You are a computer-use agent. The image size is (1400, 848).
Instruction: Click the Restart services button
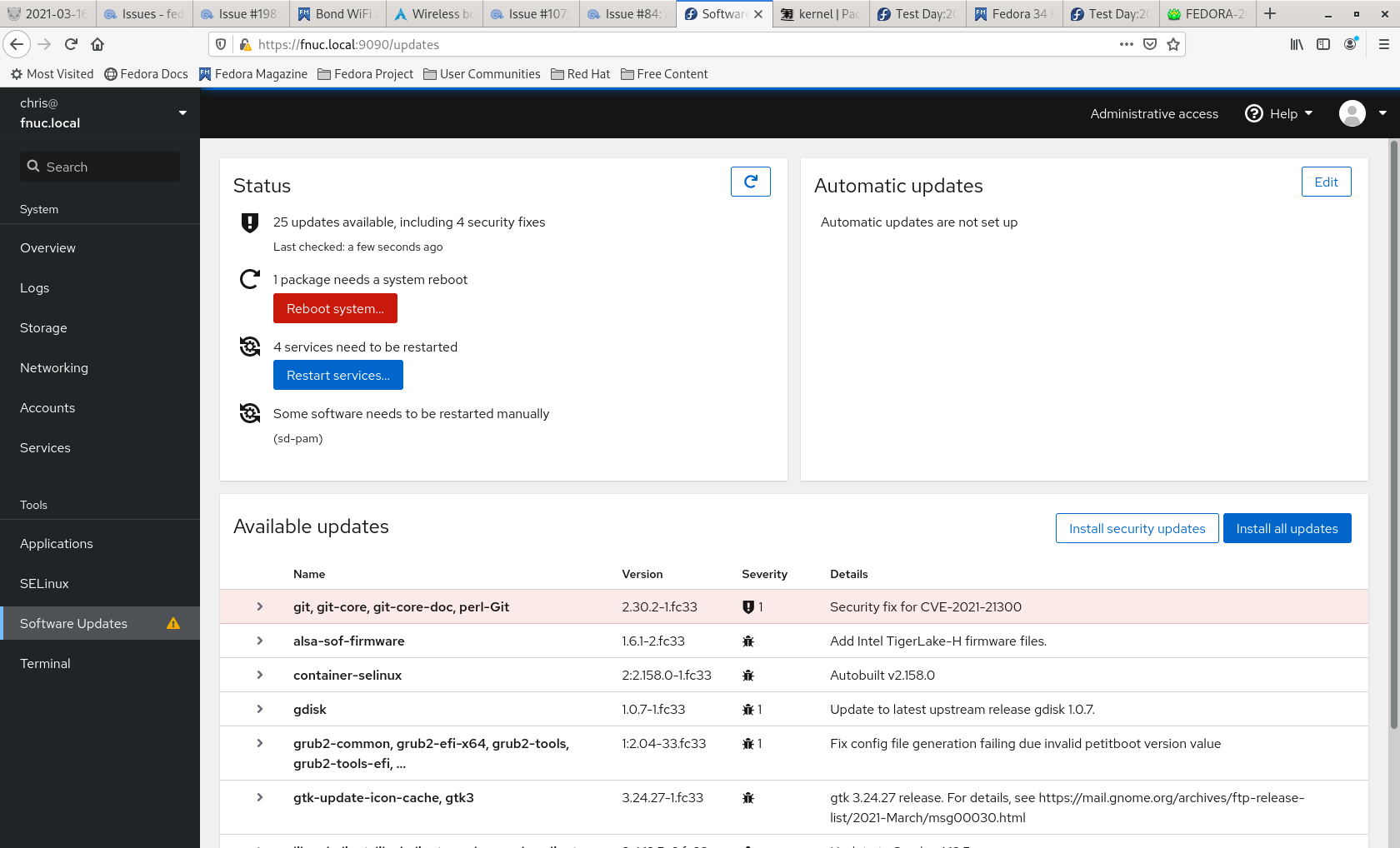pos(338,375)
